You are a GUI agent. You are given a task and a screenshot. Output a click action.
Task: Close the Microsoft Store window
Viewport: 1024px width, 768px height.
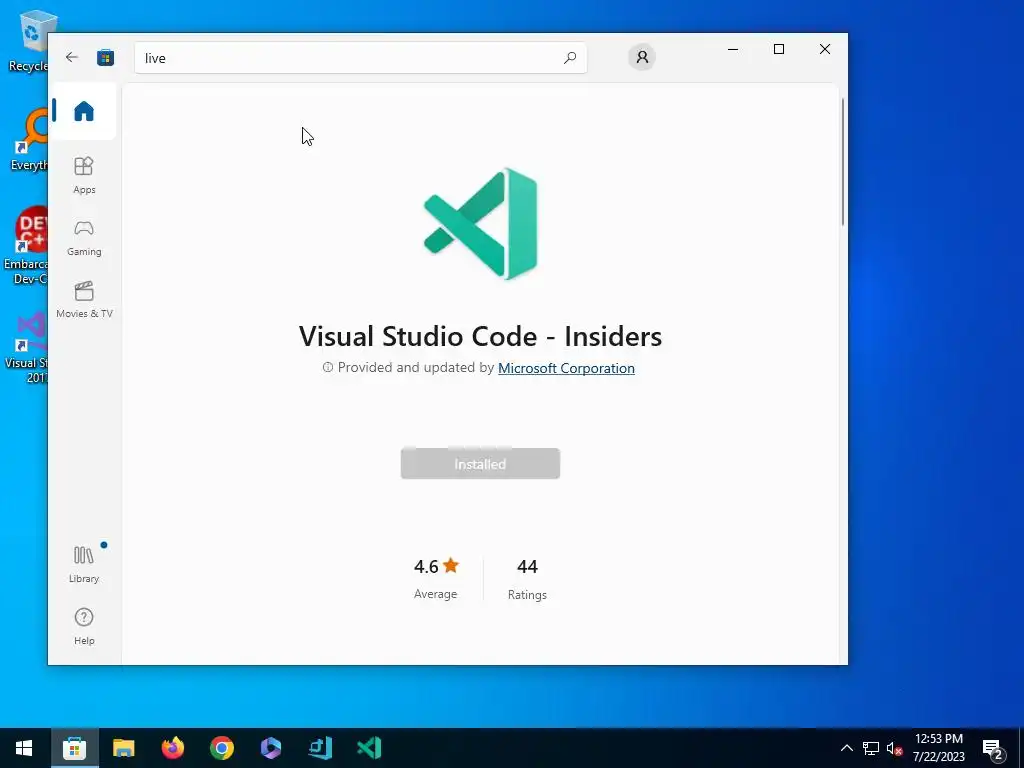(x=825, y=49)
